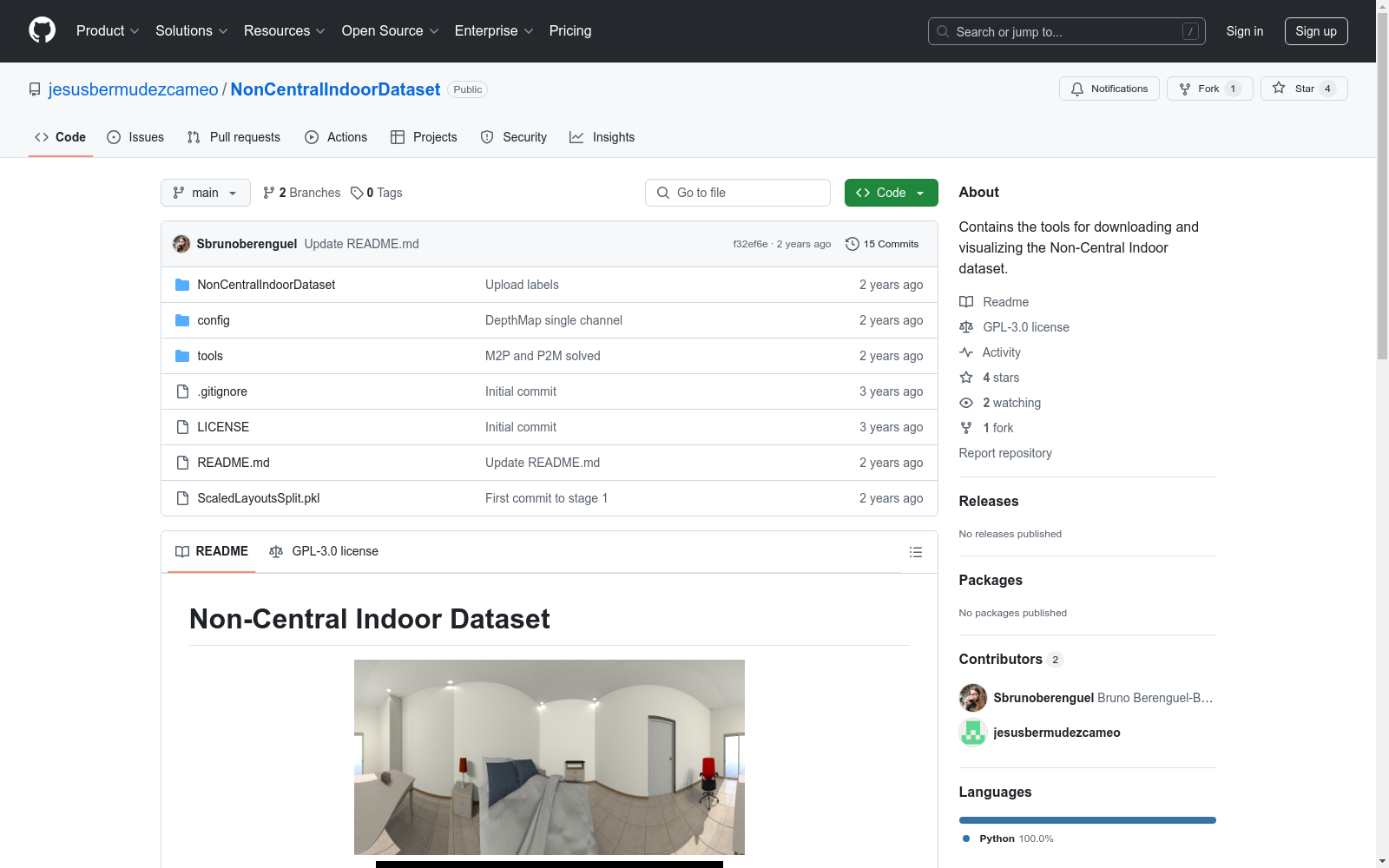1389x868 pixels.
Task: Open the Contributors heading link
Action: click(1011, 659)
